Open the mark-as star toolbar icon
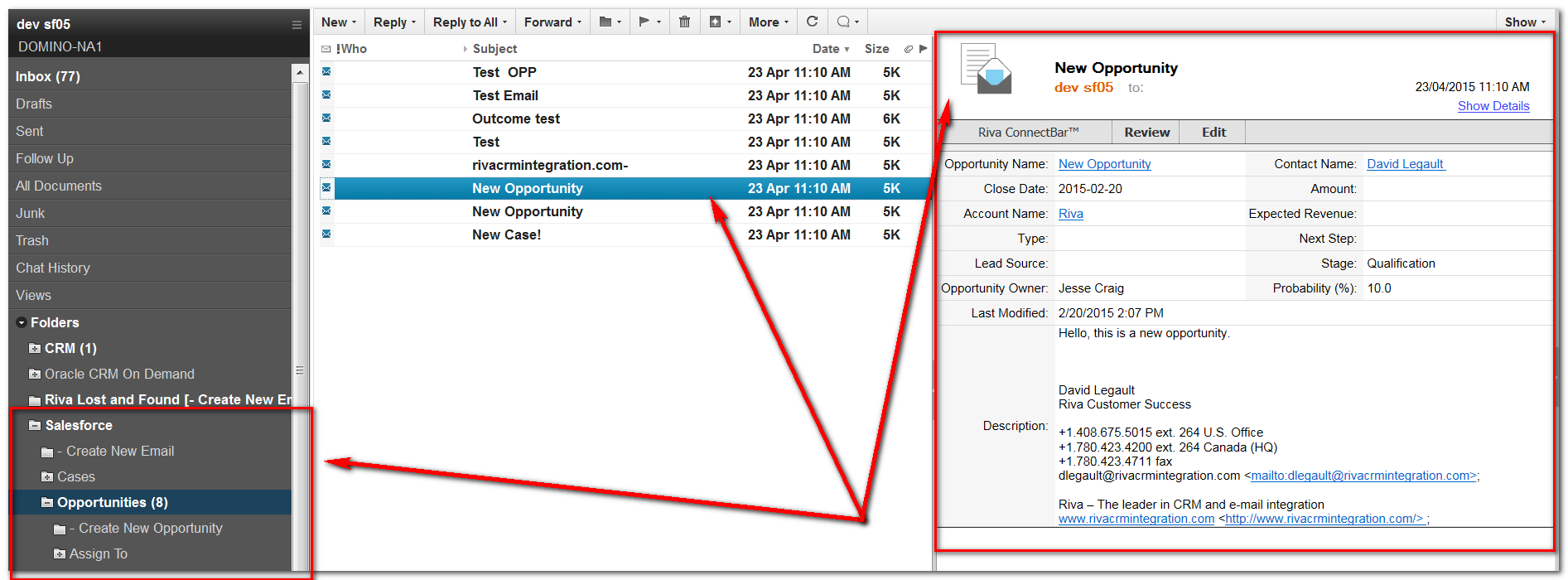This screenshot has width=1568, height=580. 720,22
